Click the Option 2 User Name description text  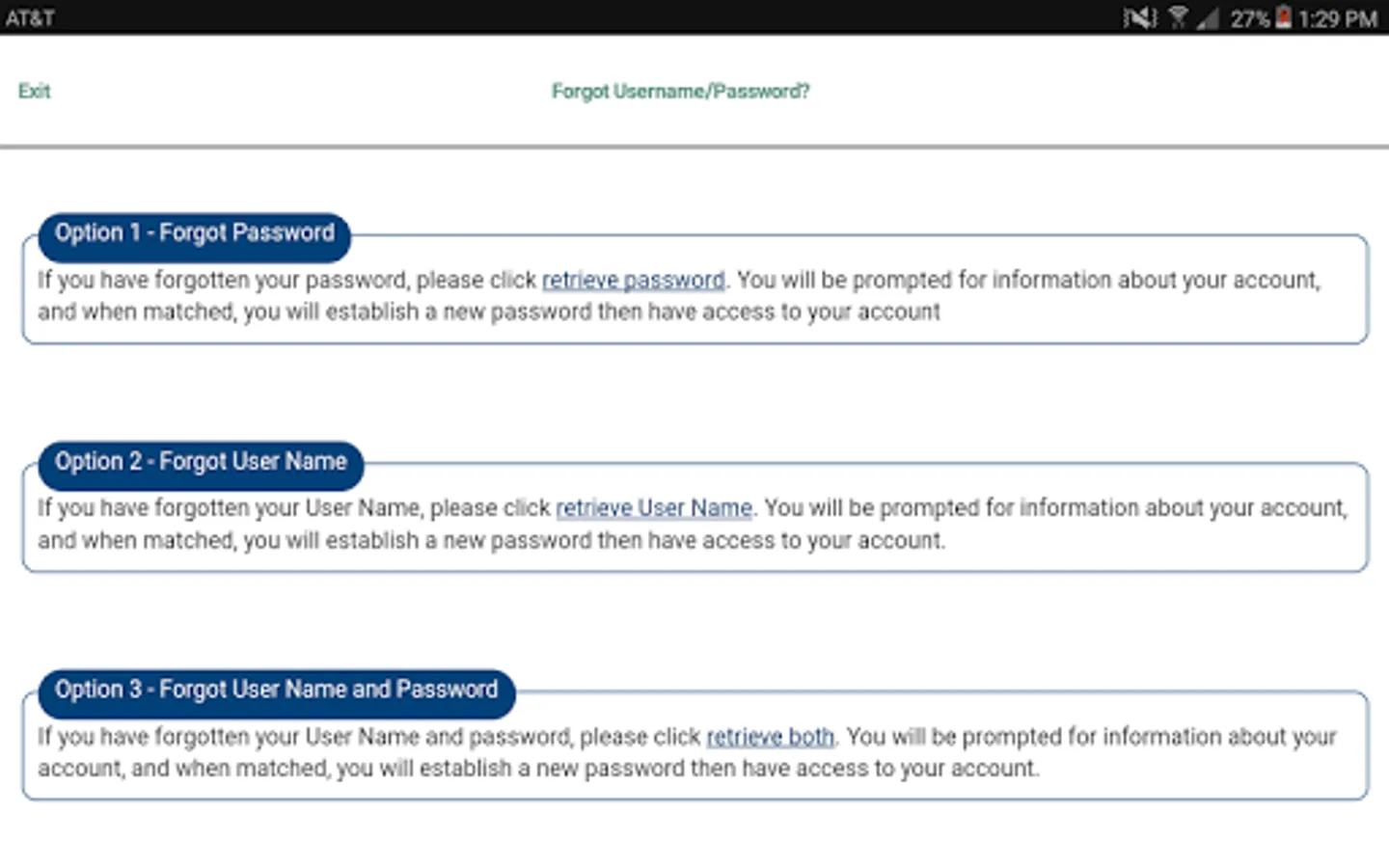(x=490, y=540)
